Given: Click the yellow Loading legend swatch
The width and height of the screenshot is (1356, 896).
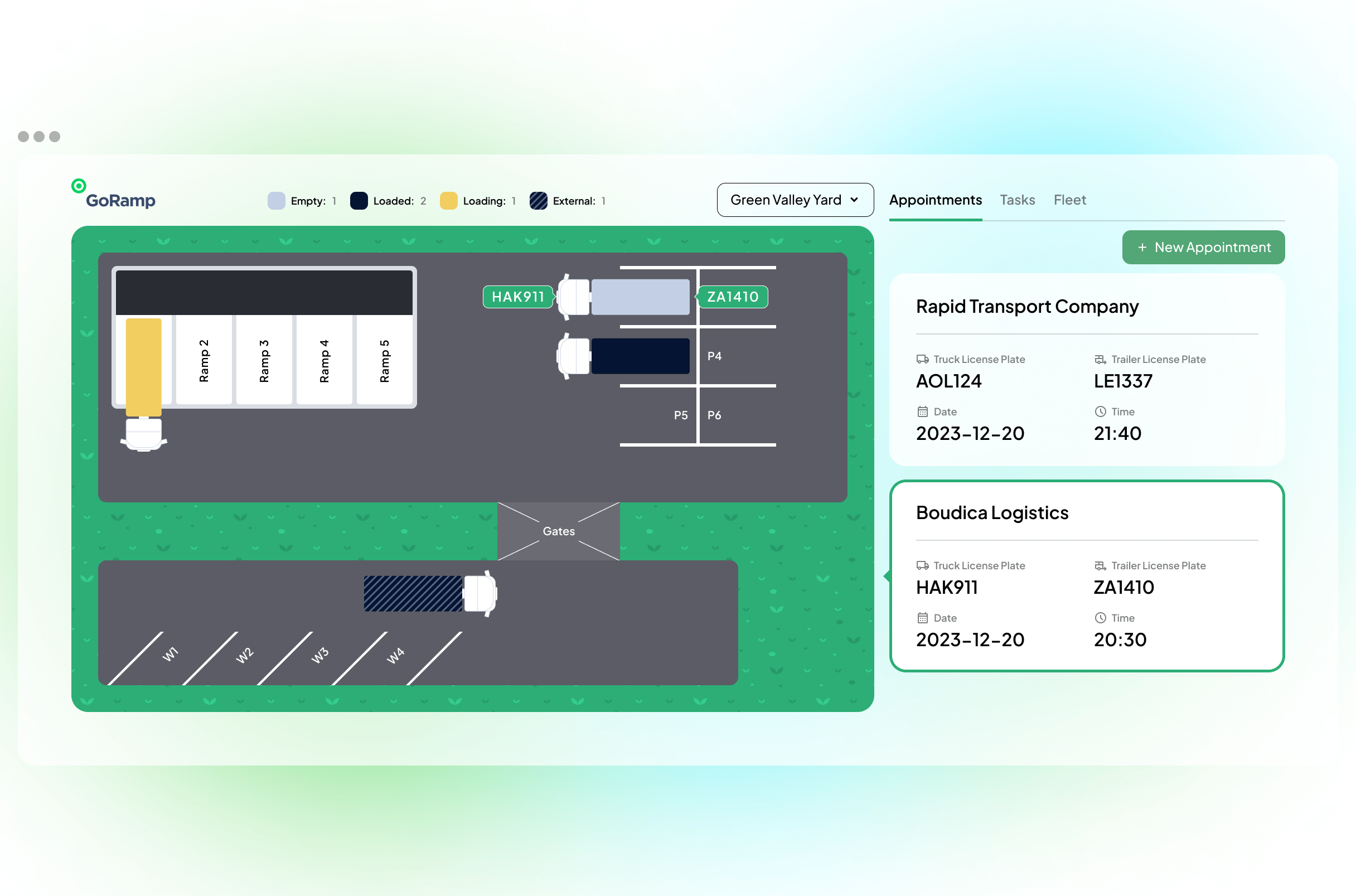Looking at the screenshot, I should tap(448, 201).
